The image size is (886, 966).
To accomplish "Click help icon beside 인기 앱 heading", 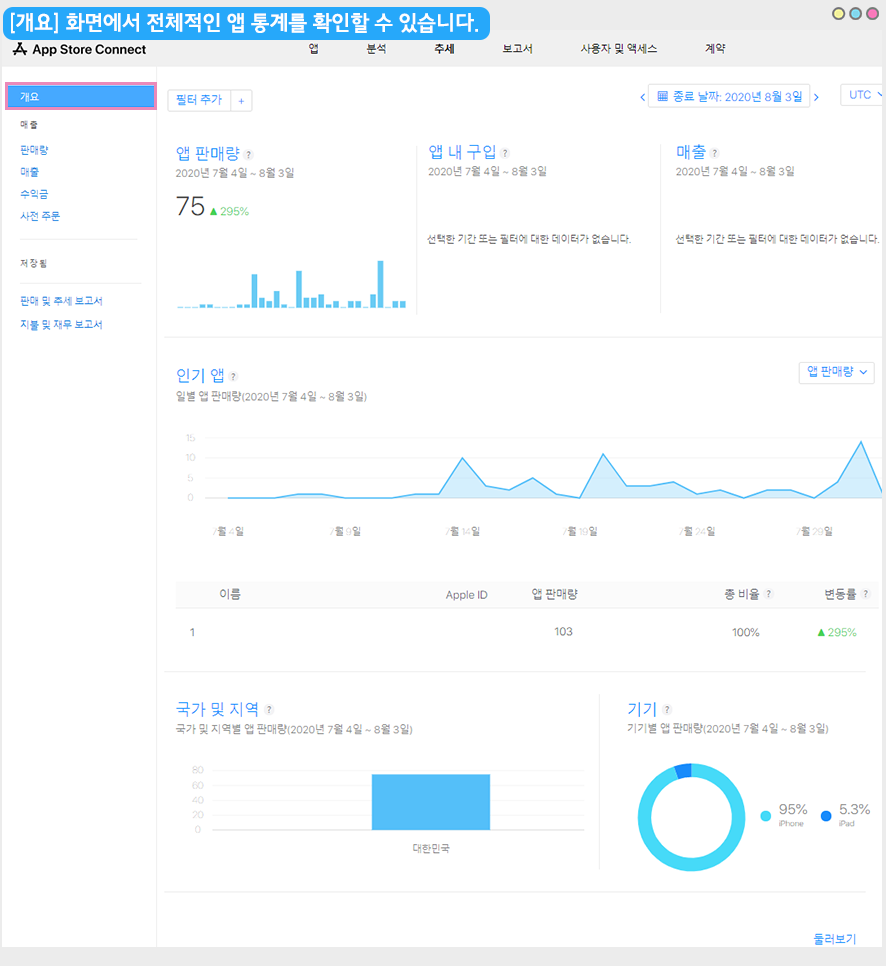I will [233, 377].
